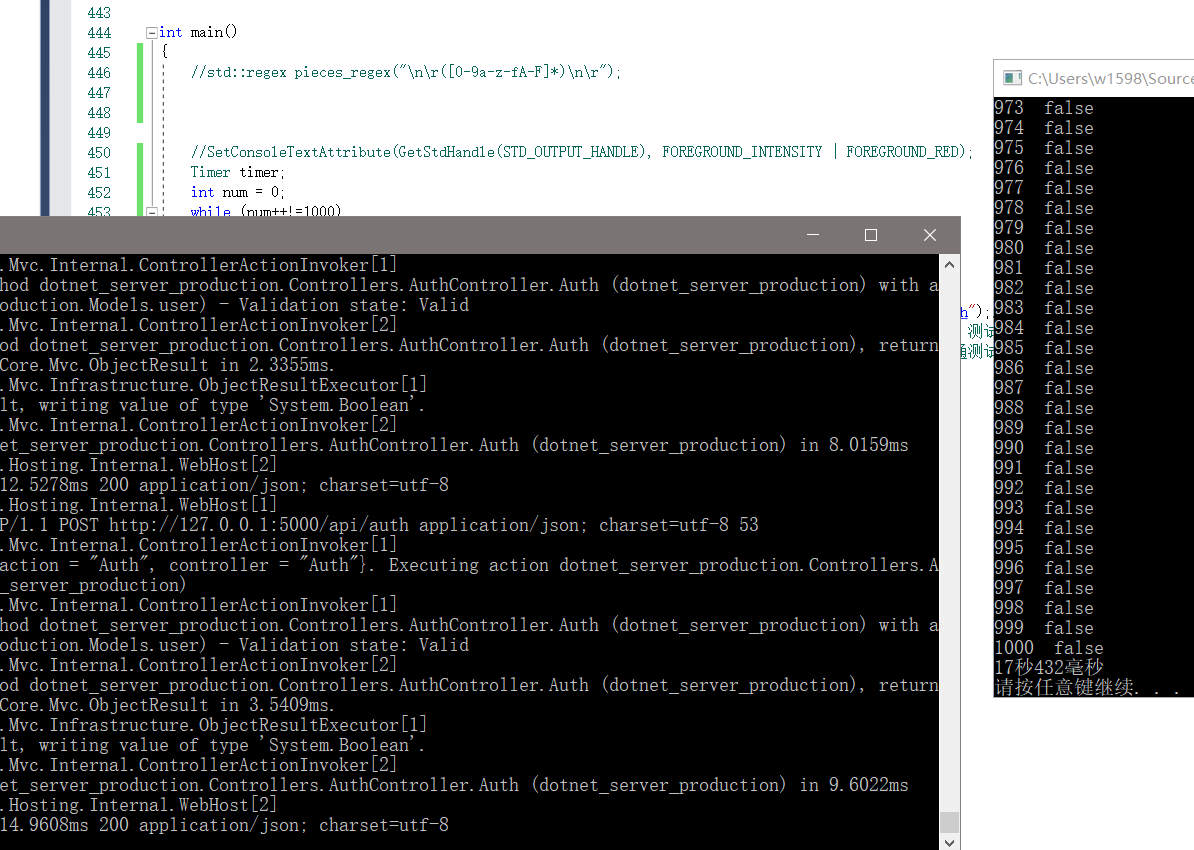Click the '12.5278ms 200 application/json' log line
1194x850 pixels.
225,485
